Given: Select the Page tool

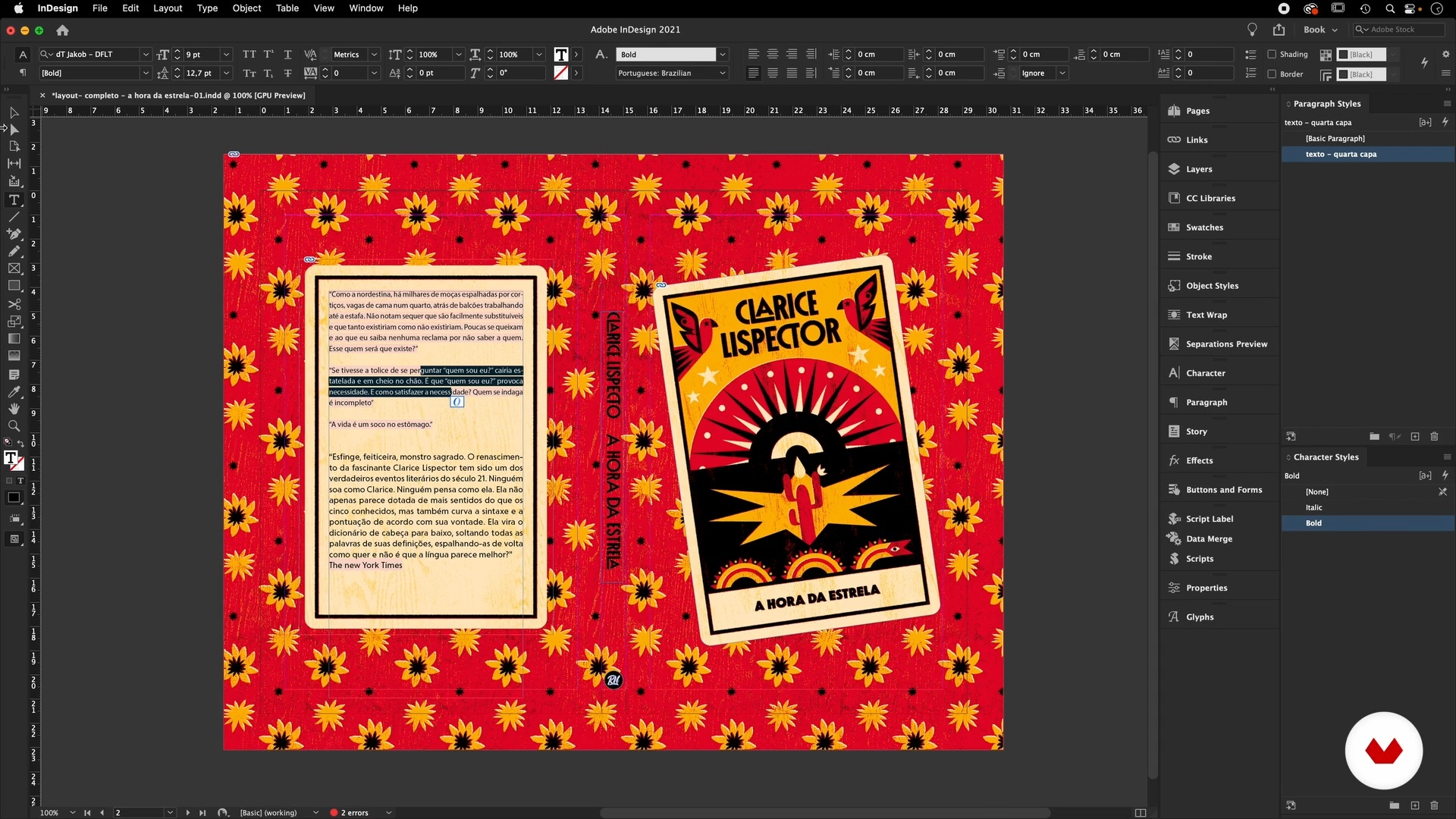Looking at the screenshot, I should [x=14, y=146].
